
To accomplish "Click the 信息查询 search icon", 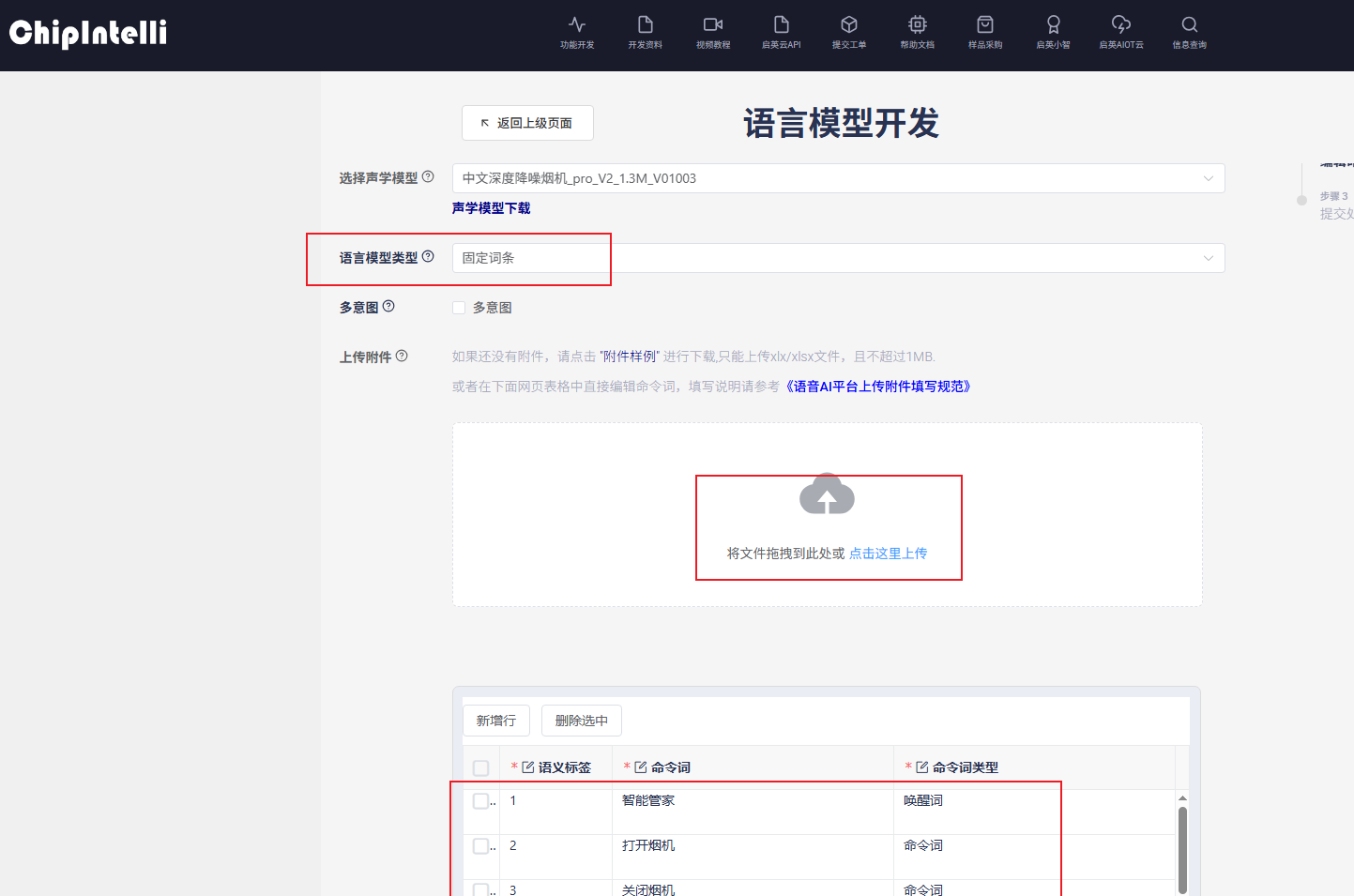I will point(1189,25).
